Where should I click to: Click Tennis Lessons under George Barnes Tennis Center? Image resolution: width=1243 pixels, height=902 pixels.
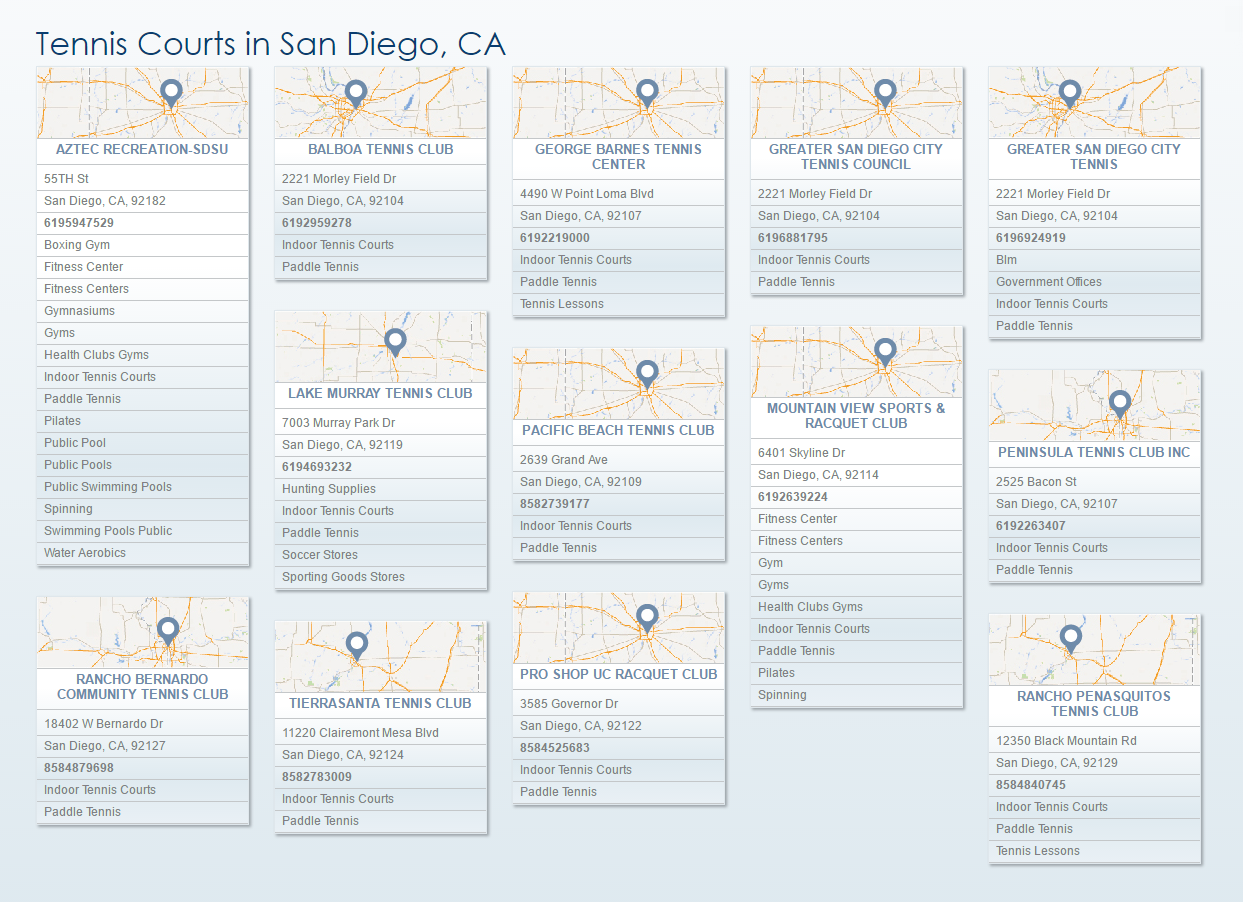pos(562,304)
